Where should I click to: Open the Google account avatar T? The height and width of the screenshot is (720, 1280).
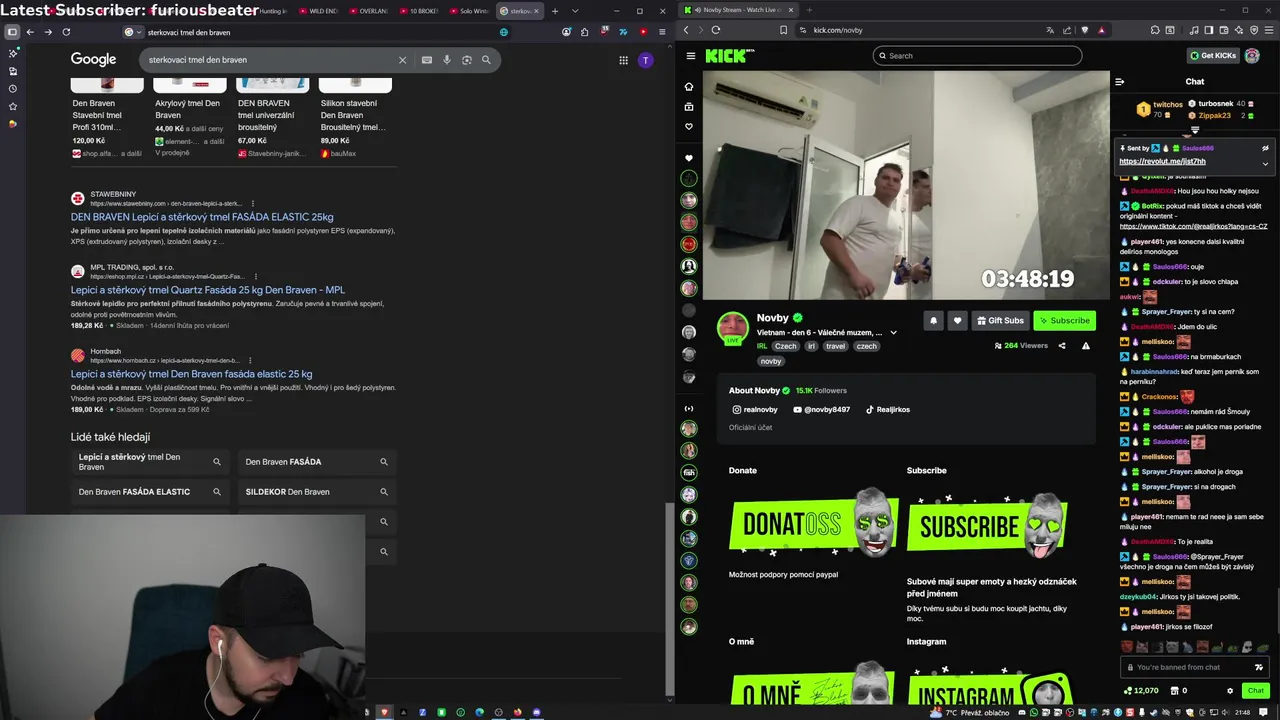click(x=646, y=60)
